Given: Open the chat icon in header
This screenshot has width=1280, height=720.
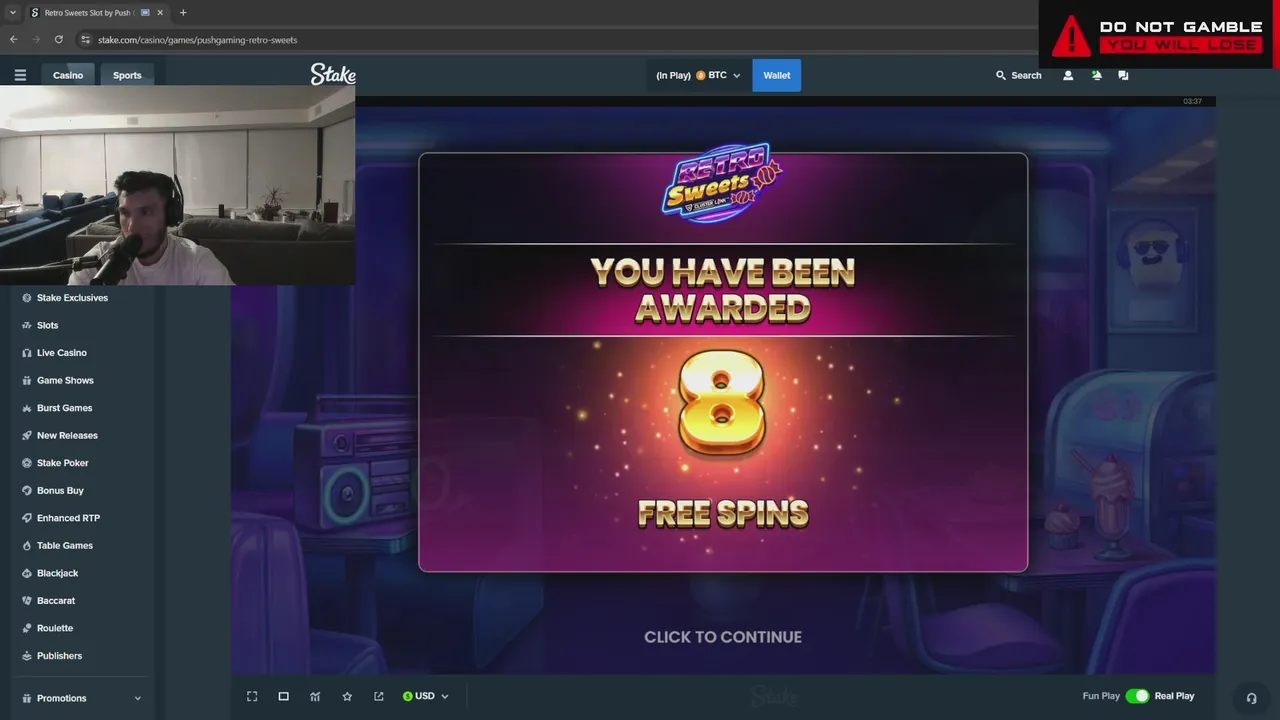Looking at the screenshot, I should (1123, 75).
